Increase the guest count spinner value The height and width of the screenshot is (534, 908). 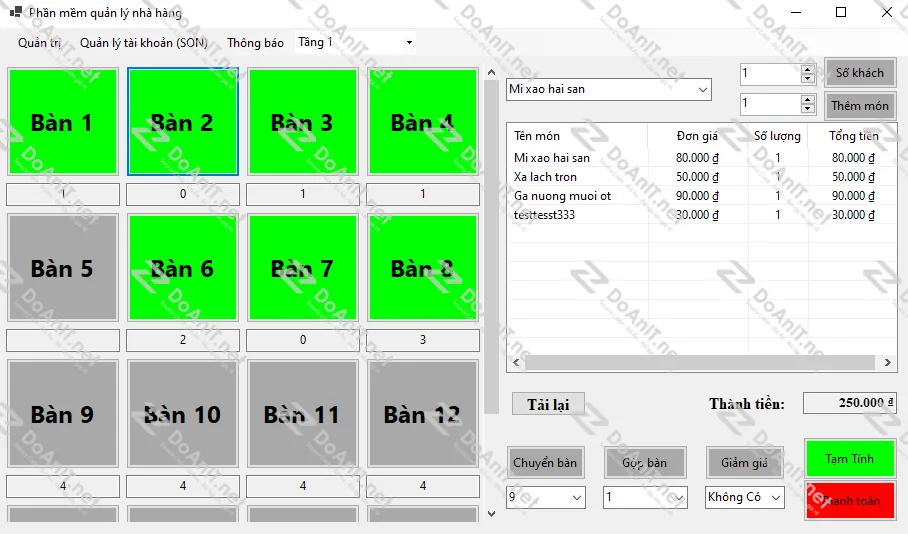807,70
